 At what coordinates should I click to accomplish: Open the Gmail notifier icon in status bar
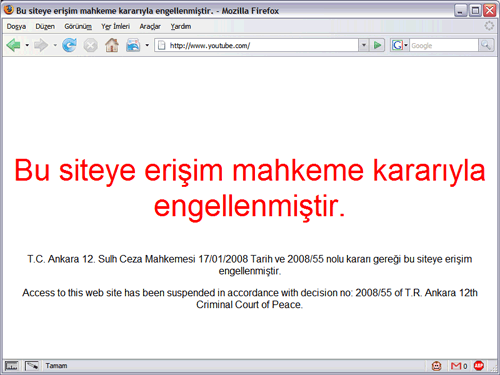pyautogui.click(x=455, y=366)
